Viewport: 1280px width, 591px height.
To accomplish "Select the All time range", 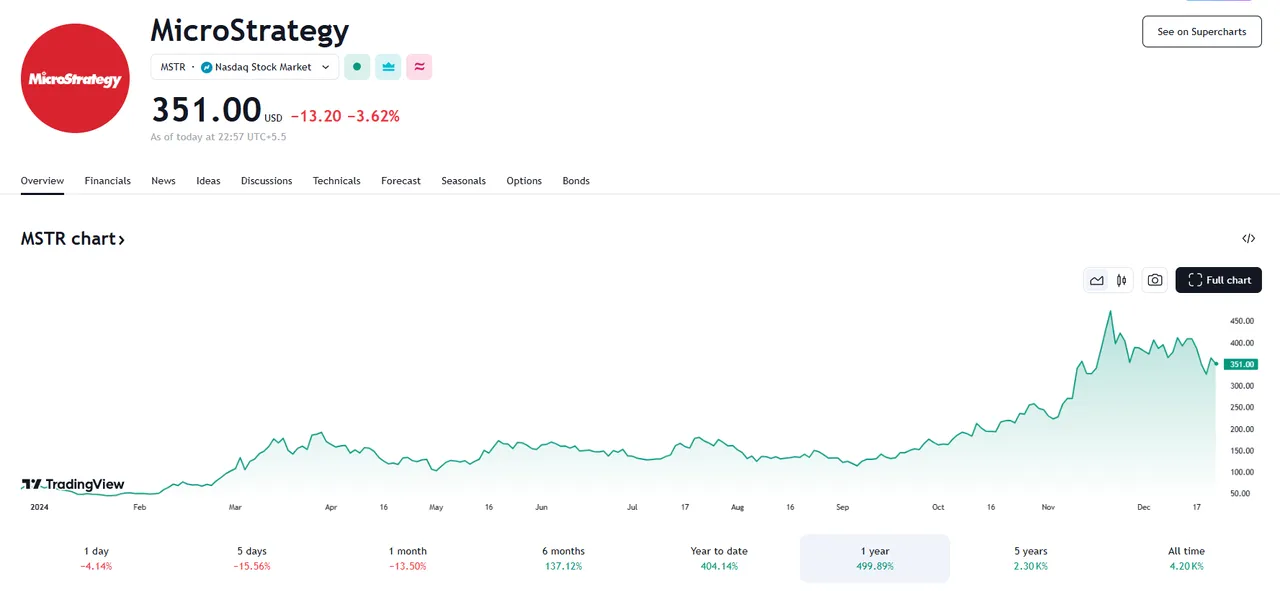I will tap(1187, 558).
